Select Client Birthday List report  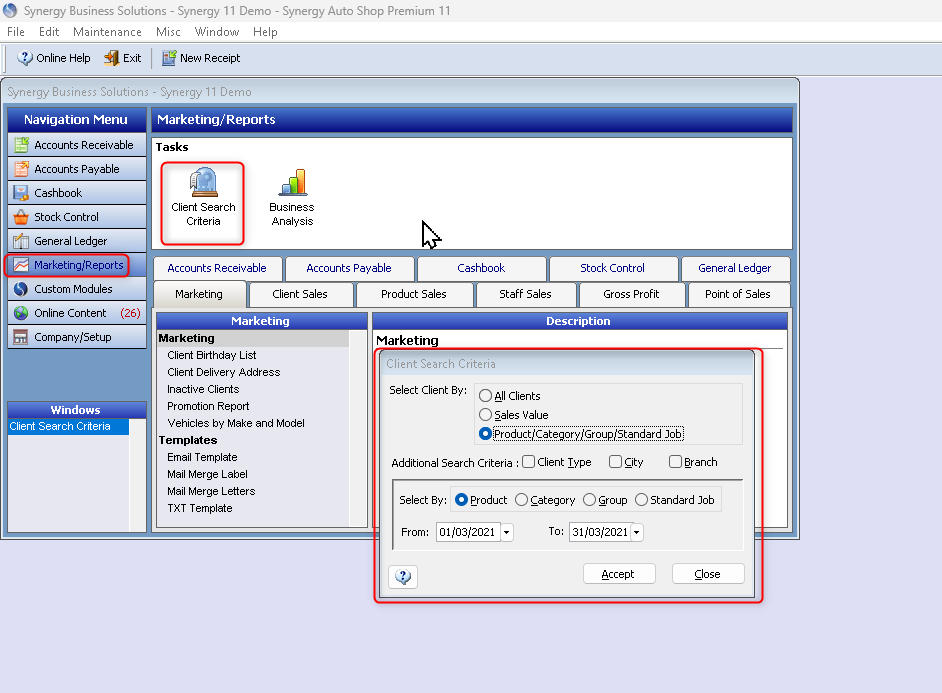[211, 356]
